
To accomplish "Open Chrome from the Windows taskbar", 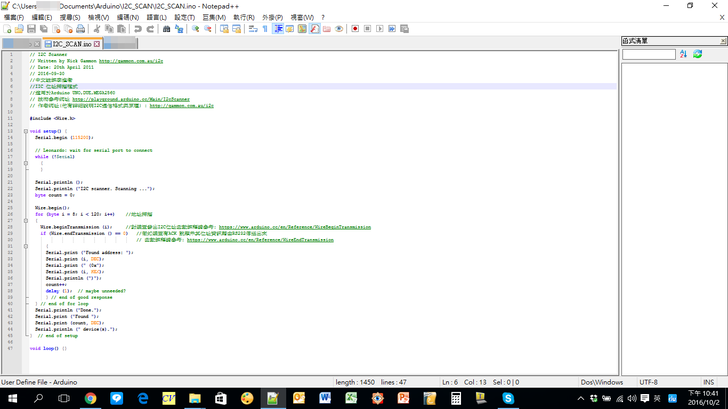I will 90,398.
